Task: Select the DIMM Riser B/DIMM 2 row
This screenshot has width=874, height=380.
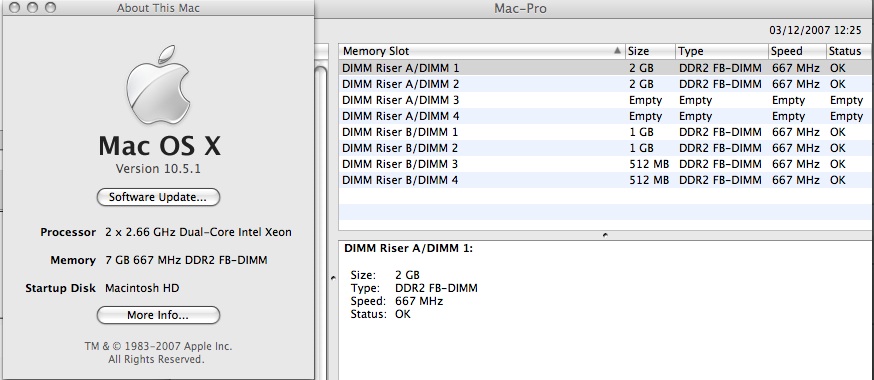Action: 606,148
